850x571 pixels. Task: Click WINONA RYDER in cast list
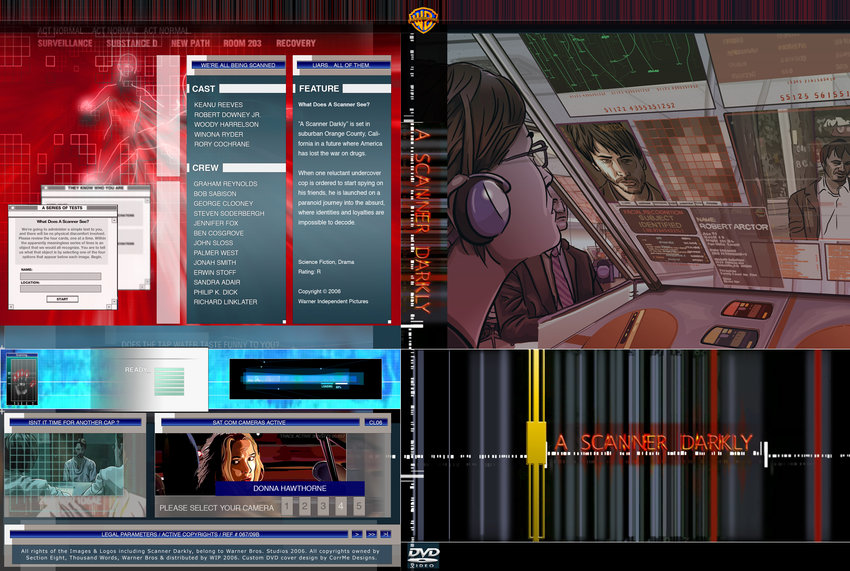tap(218, 134)
